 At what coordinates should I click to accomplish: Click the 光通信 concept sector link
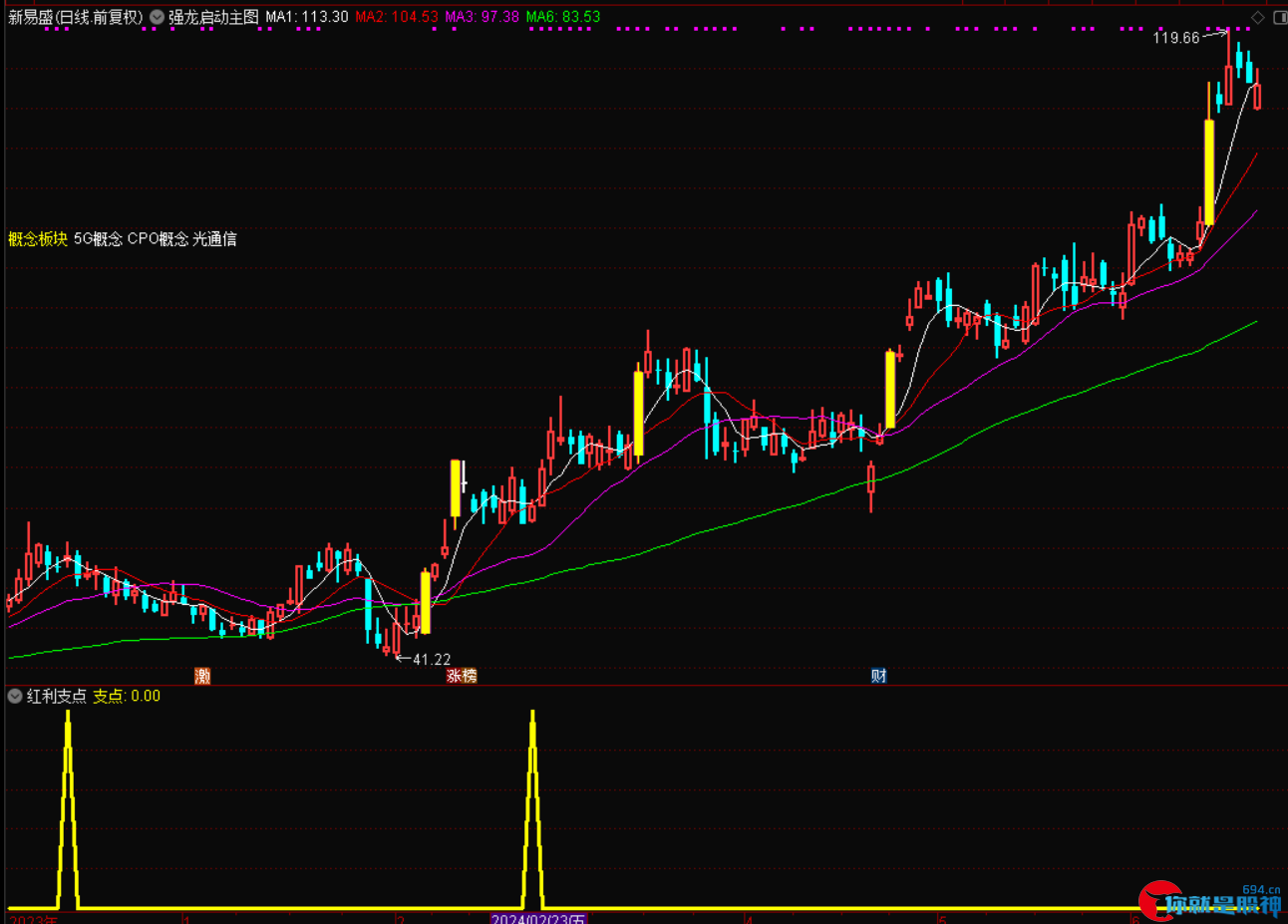[214, 238]
